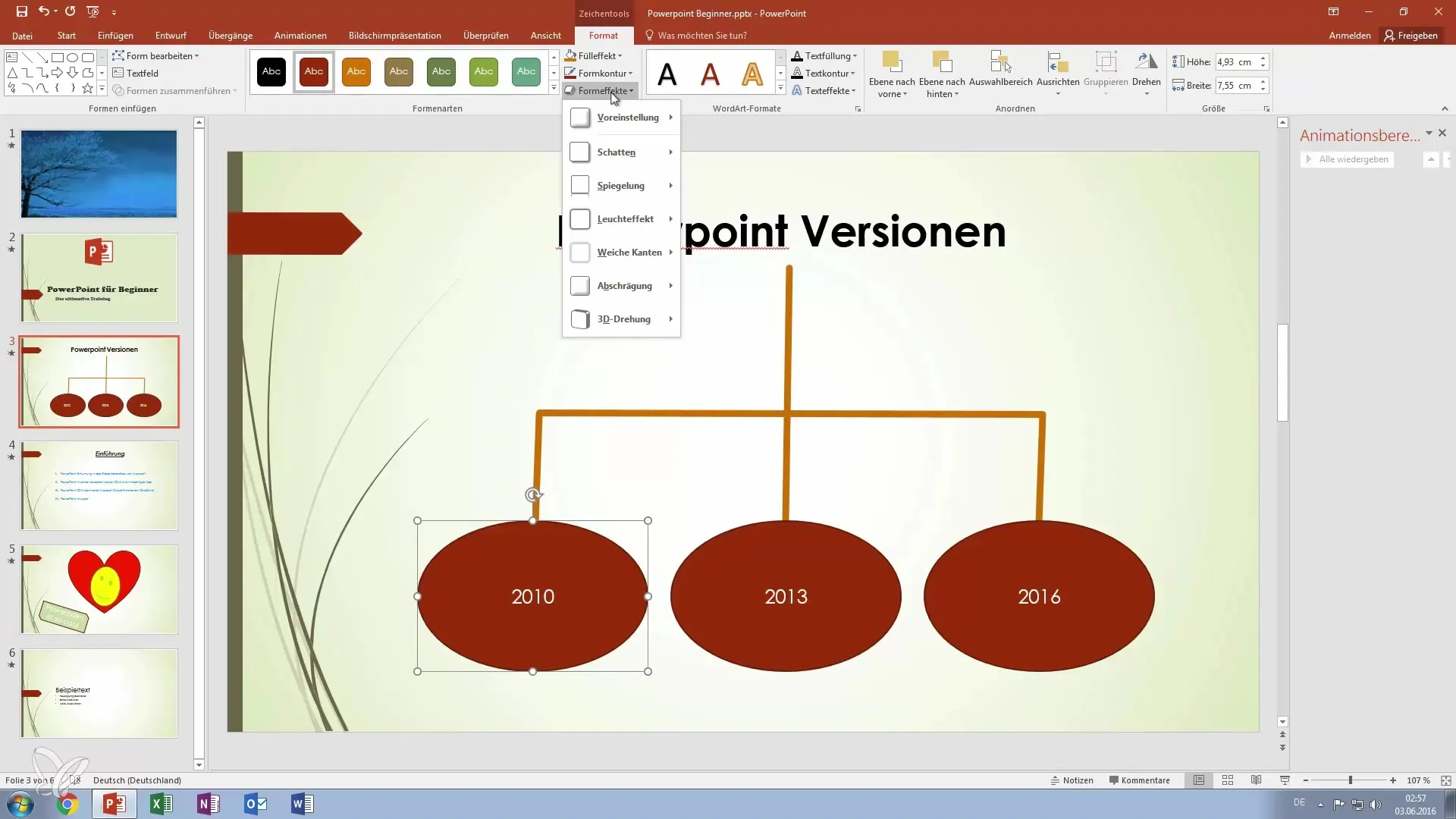
Task: Pick the star shape in shapes gallery
Action: [x=88, y=89]
